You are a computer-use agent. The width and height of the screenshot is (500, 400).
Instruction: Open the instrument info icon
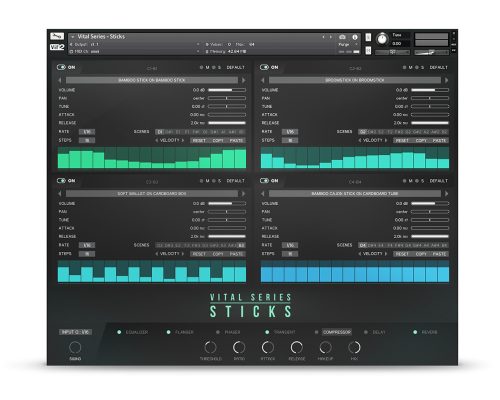(355, 37)
